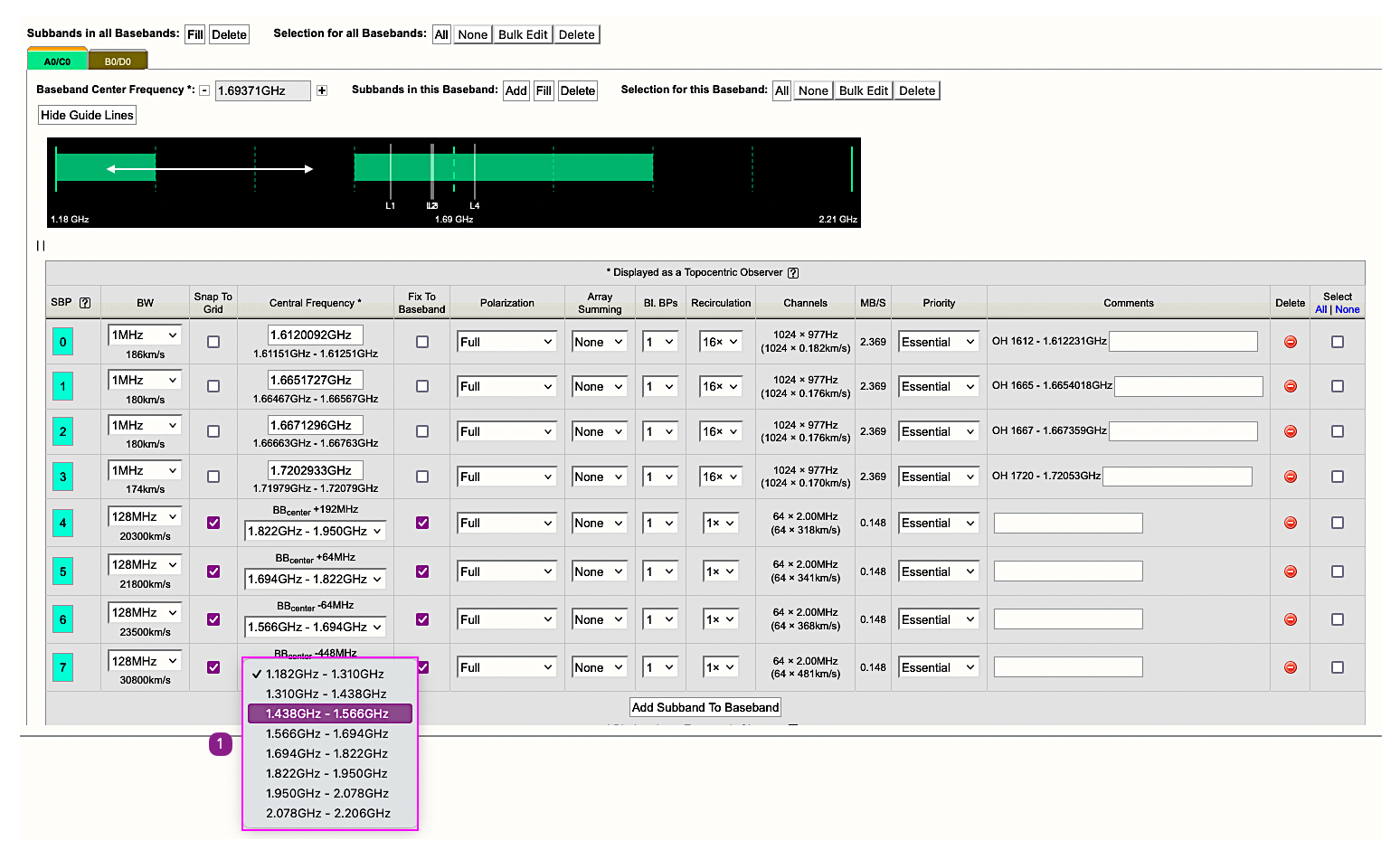Click red delete icon for subband 3

[x=1291, y=477]
